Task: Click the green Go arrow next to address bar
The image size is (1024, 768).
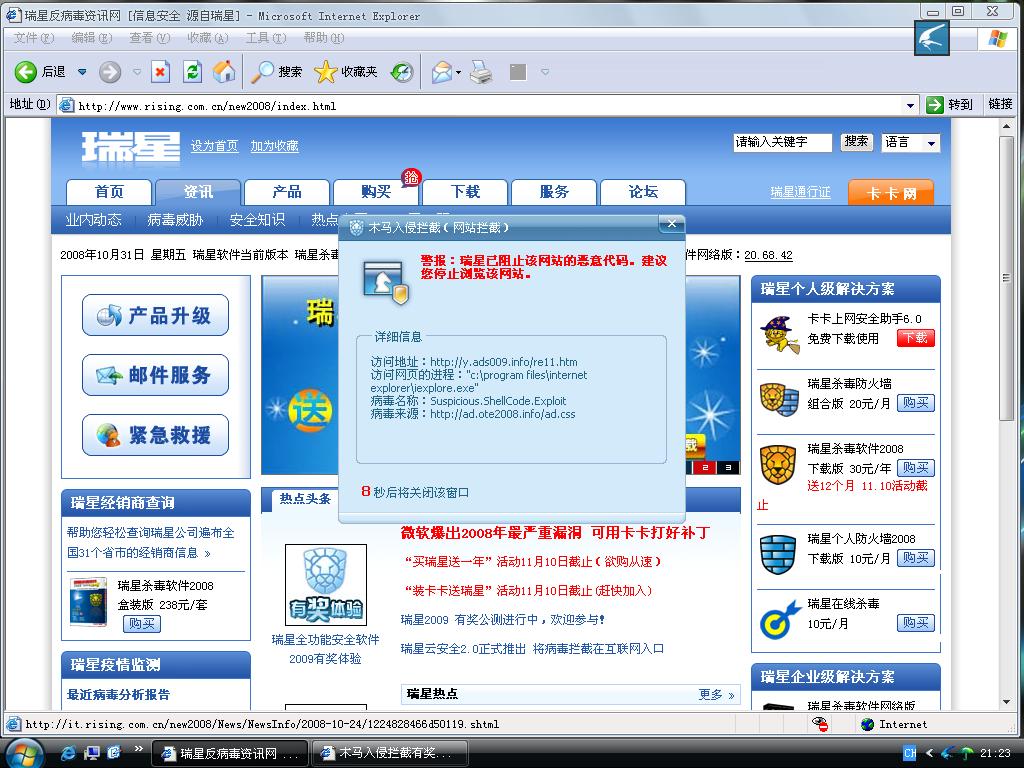Action: point(935,104)
